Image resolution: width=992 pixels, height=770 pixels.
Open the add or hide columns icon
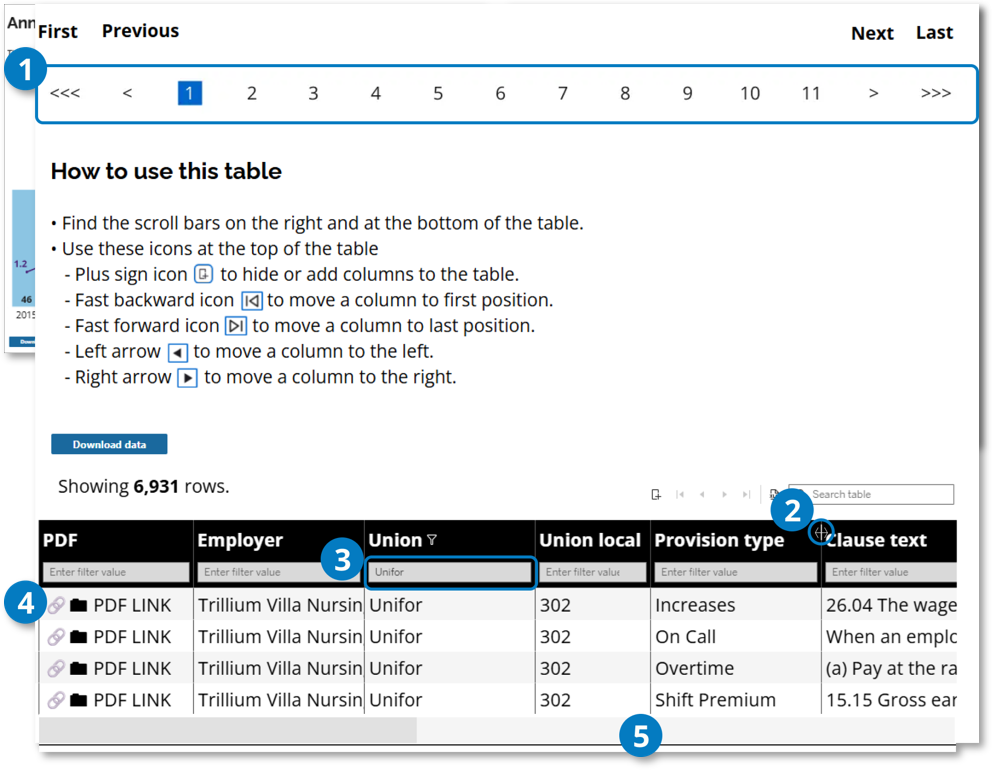click(656, 495)
